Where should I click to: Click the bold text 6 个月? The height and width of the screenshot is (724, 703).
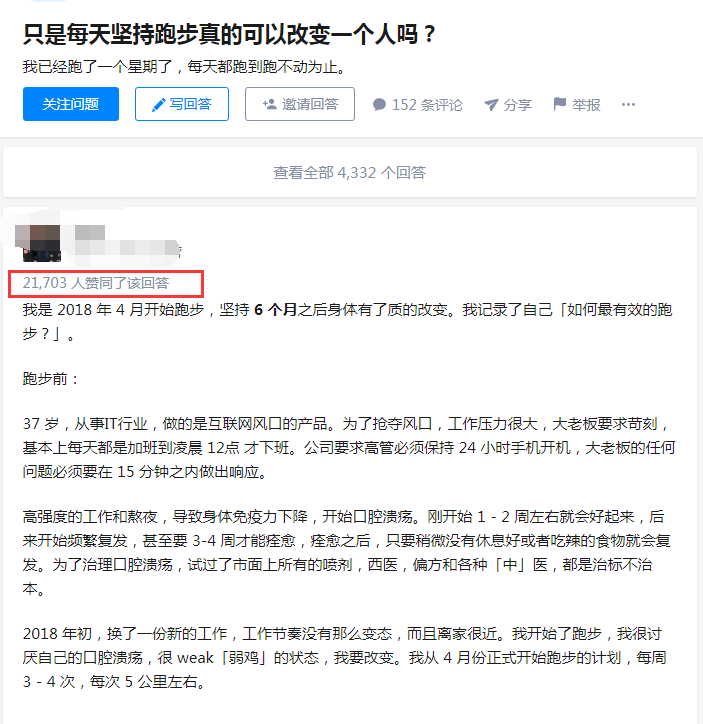(276, 309)
